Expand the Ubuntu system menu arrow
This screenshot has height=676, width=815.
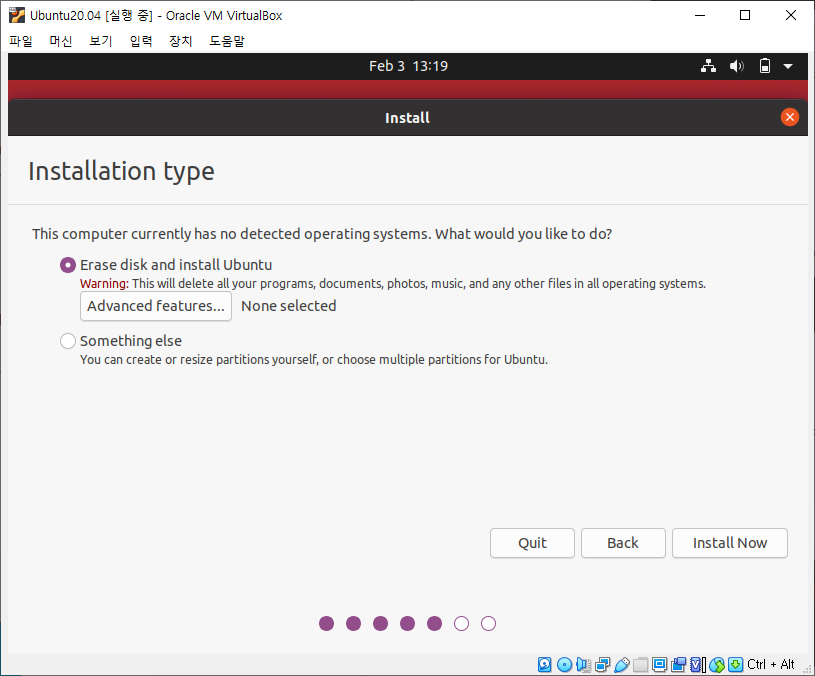point(788,67)
